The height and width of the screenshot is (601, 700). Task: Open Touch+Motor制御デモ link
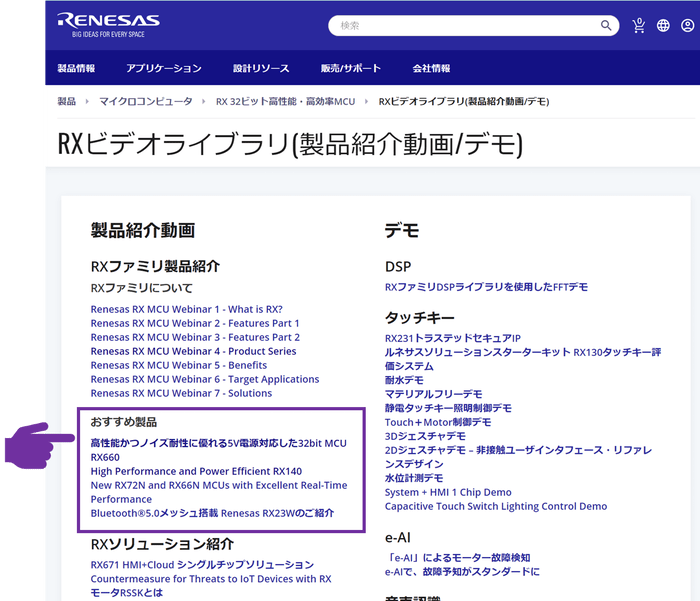point(438,422)
